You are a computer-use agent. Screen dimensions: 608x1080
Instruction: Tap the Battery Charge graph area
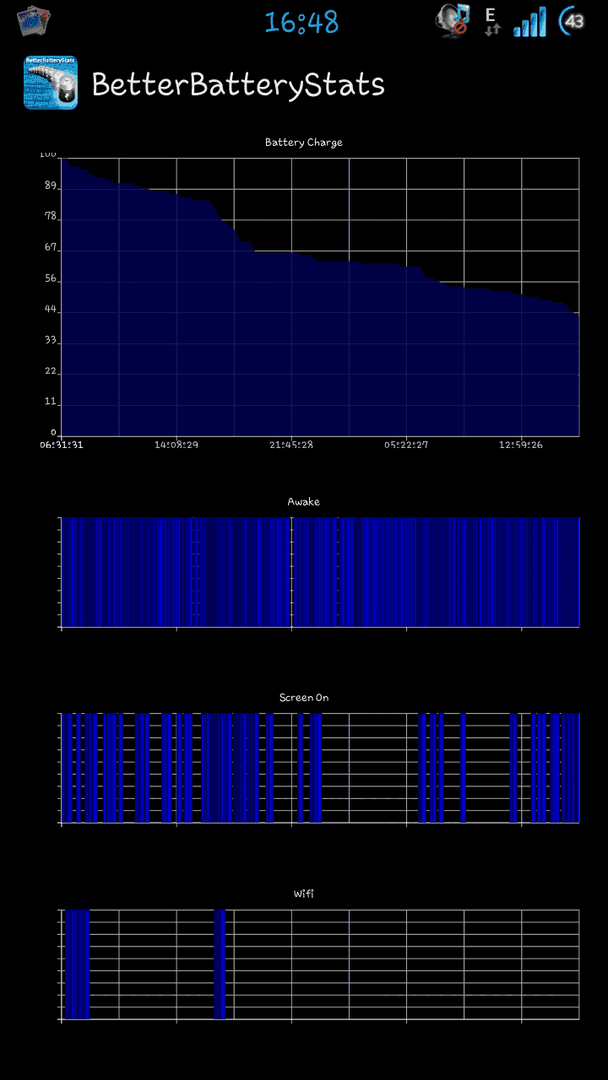[x=320, y=297]
